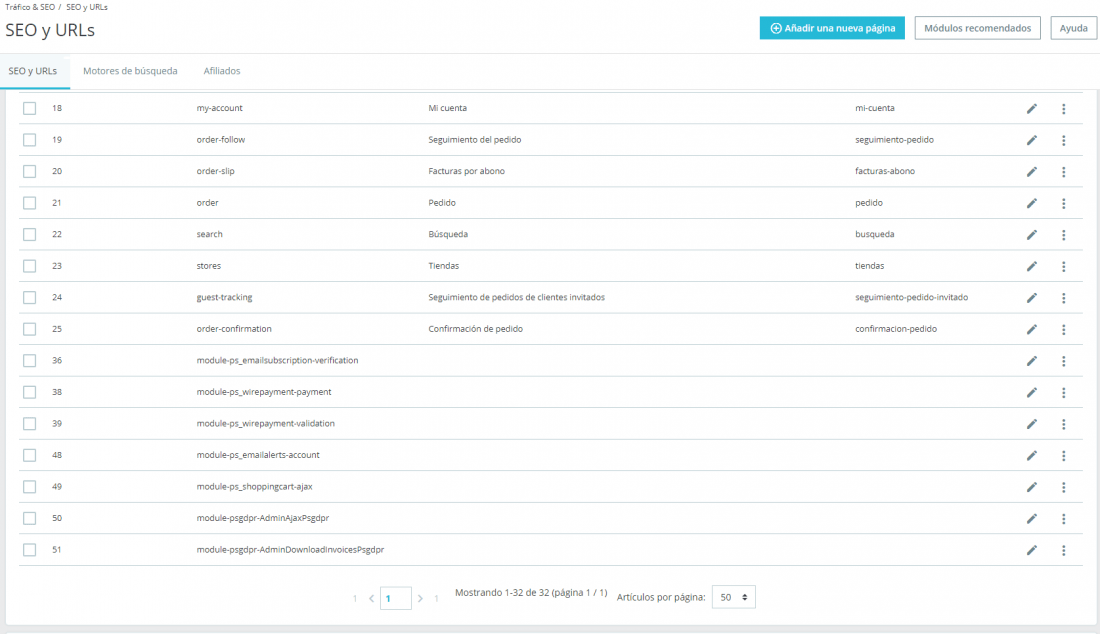Switch to the SEO y URLs tab
Image resolution: width=1100 pixels, height=634 pixels.
[x=33, y=71]
